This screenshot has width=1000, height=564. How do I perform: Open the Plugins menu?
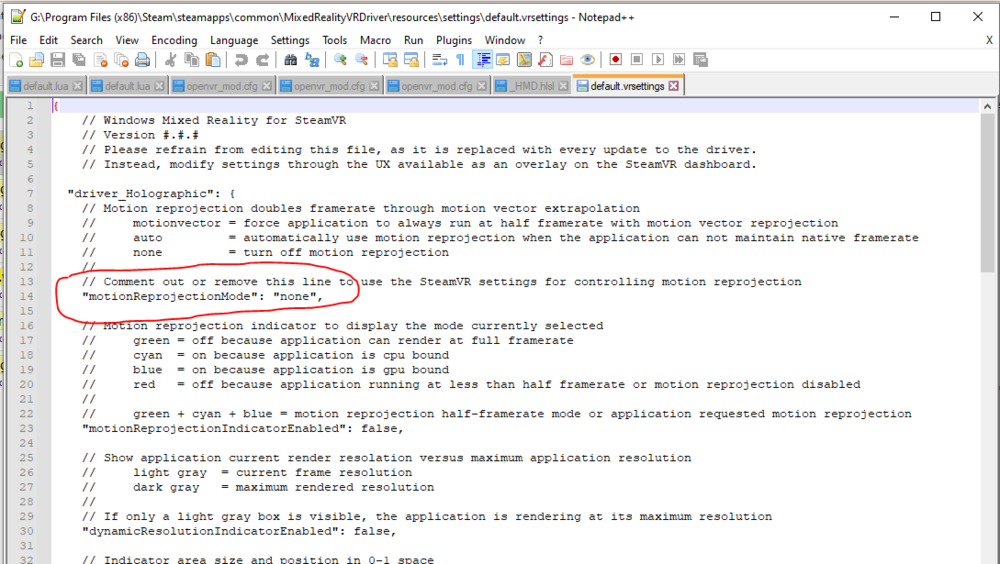[454, 40]
